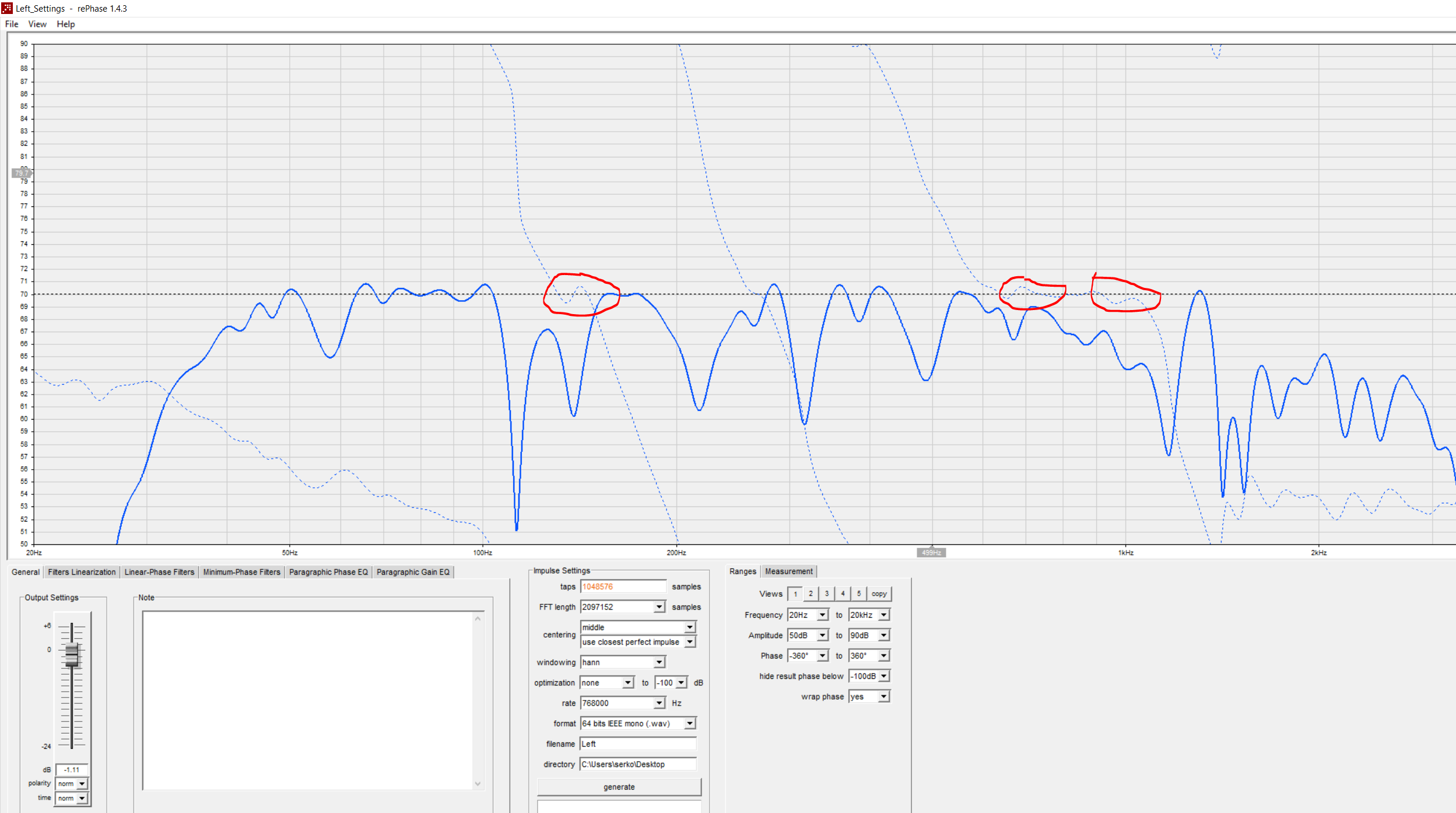This screenshot has height=813, width=1456.
Task: Expand the Phase end 360° dropdown
Action: coord(884,656)
